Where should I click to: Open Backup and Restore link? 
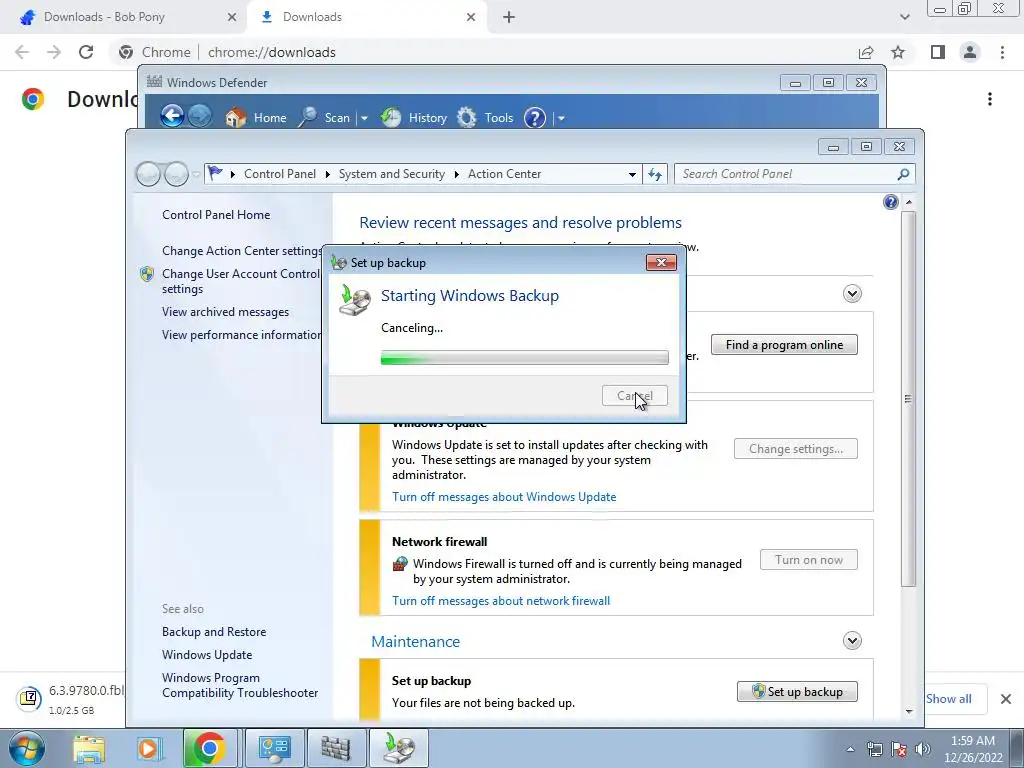[x=214, y=632]
